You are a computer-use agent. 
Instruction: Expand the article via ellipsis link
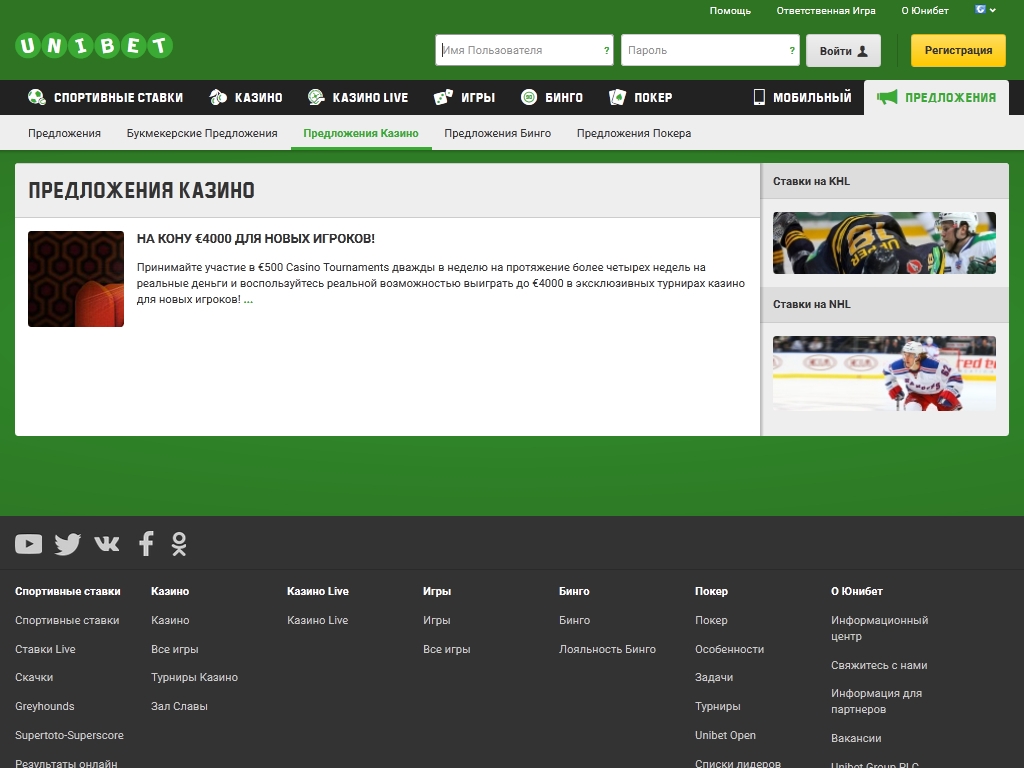tap(248, 299)
